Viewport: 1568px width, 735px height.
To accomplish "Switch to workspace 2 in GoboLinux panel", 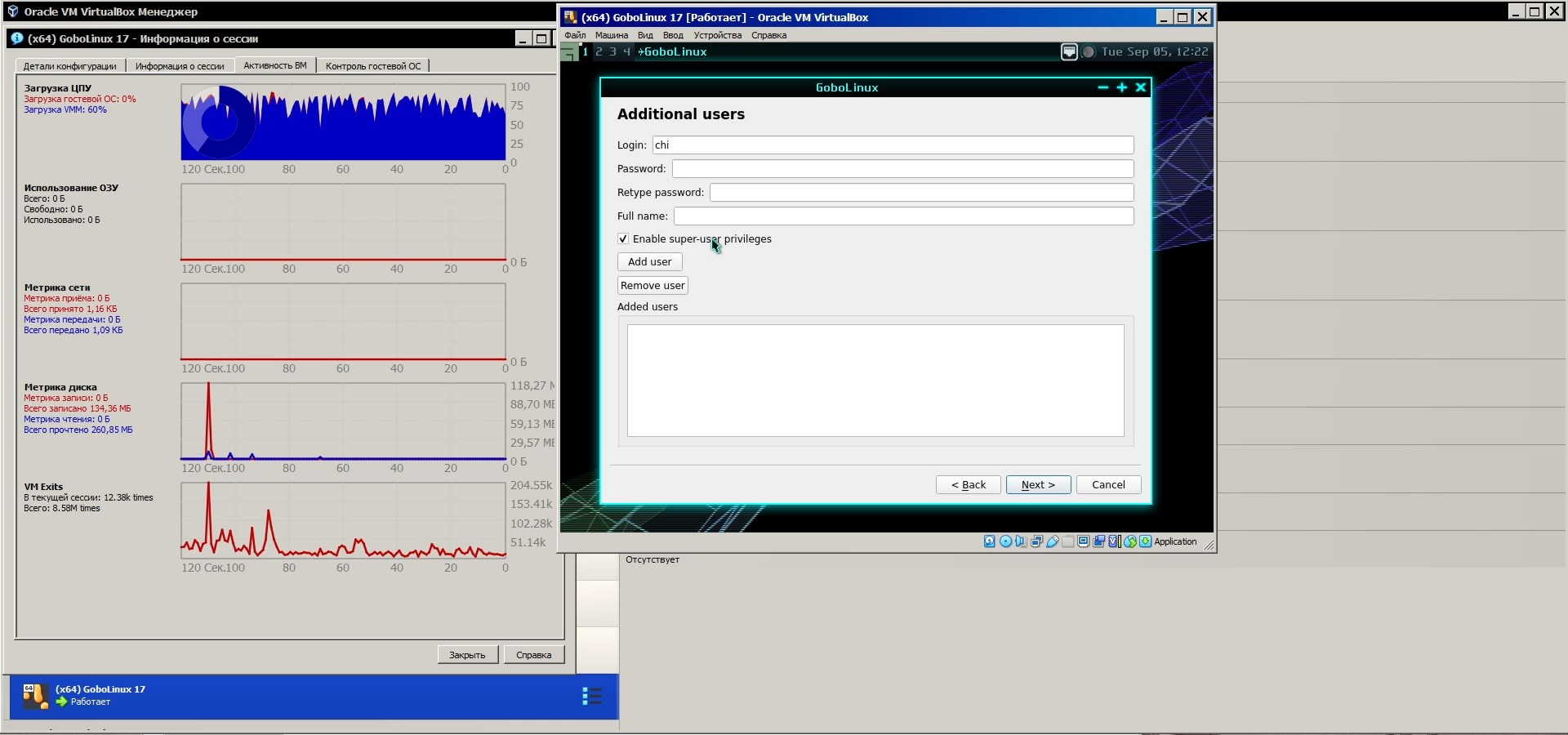I will (599, 51).
